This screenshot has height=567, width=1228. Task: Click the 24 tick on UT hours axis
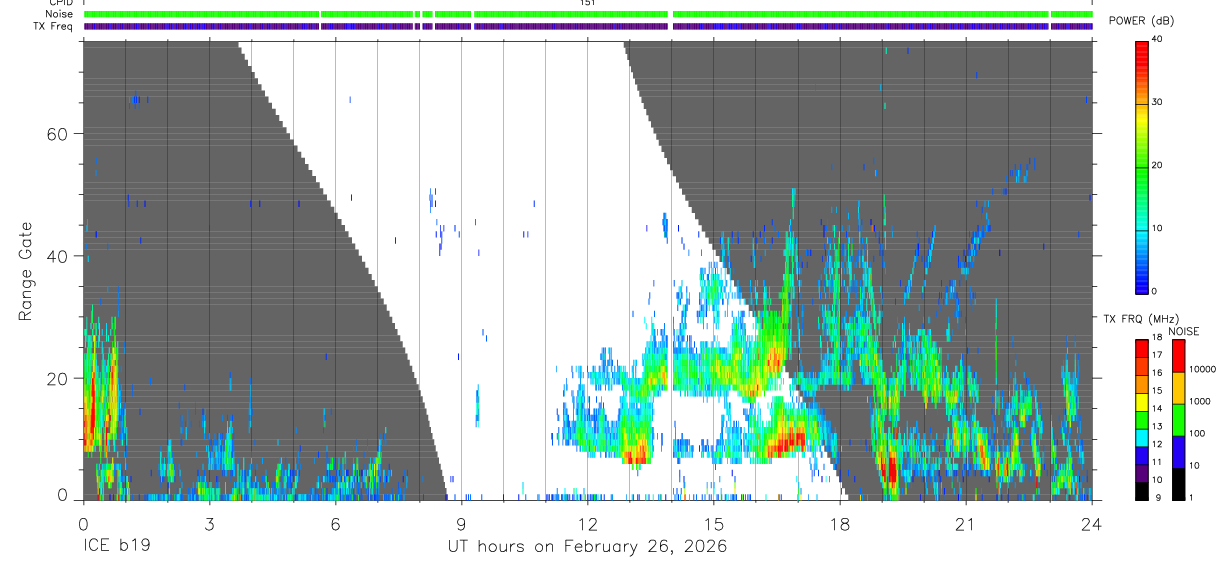coord(1092,522)
